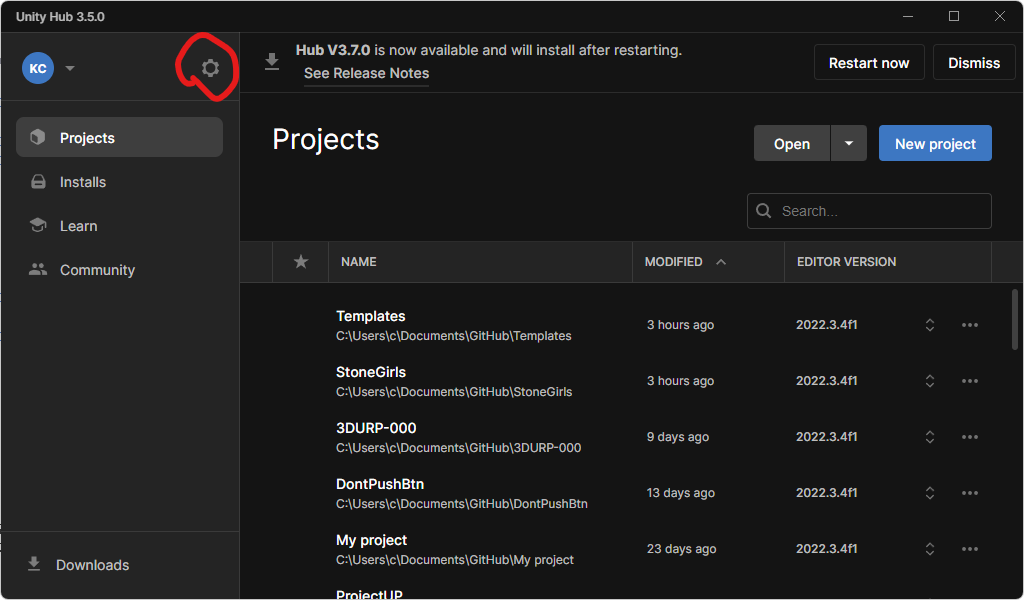Viewport: 1024px width, 600px height.
Task: Click StoneGirls modified time '3 hours ago'
Action: click(680, 381)
